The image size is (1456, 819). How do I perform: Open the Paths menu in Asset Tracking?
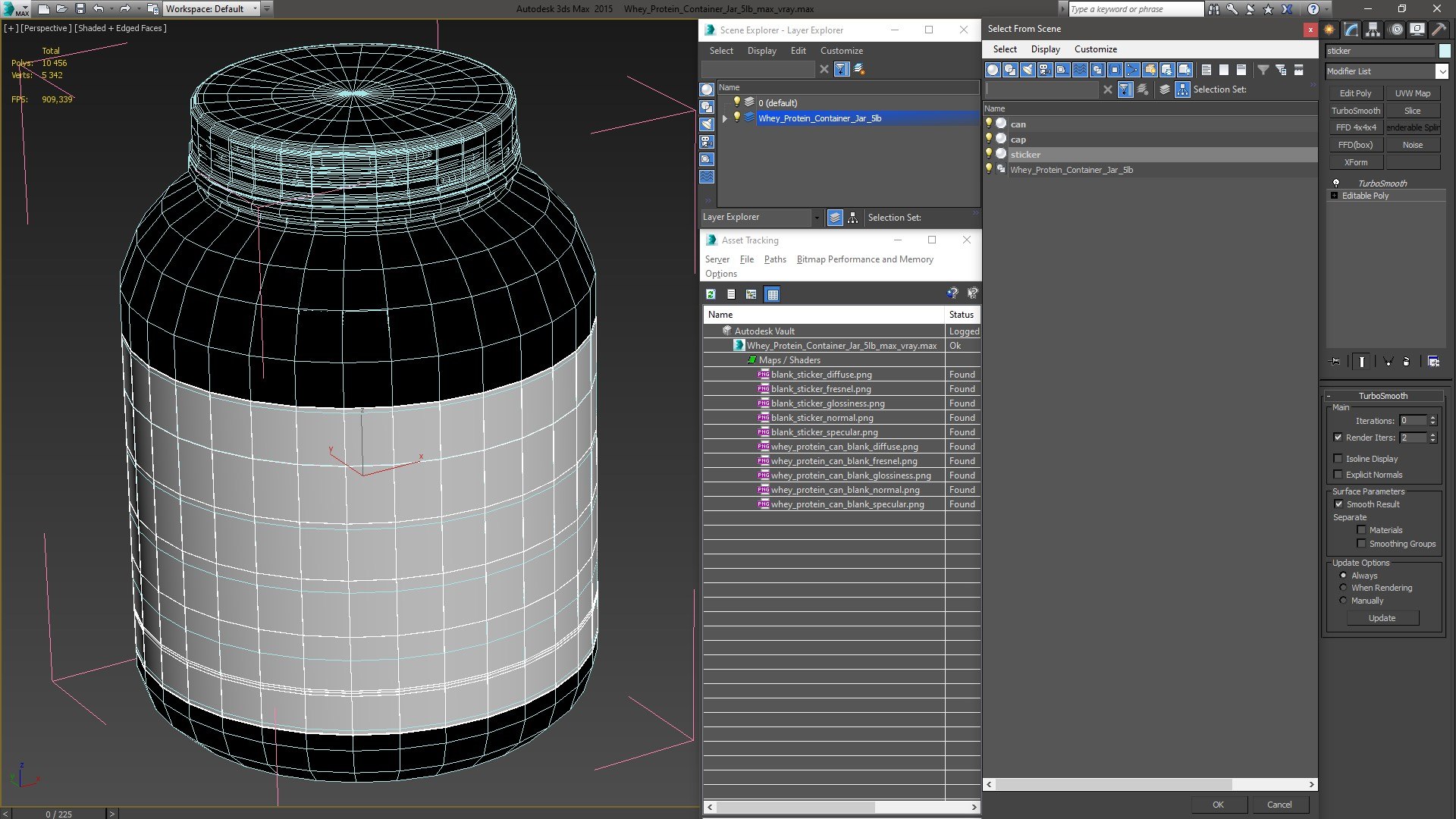(775, 259)
